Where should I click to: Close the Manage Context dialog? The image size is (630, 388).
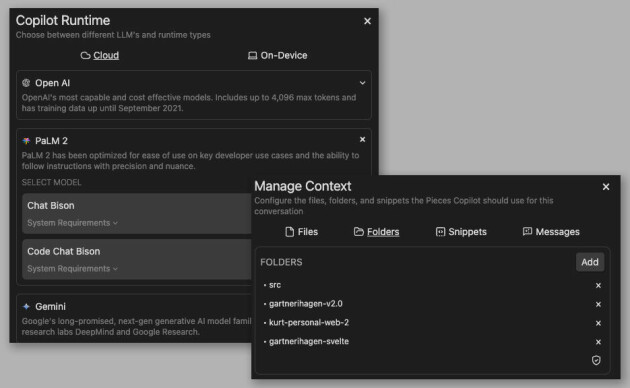[606, 187]
